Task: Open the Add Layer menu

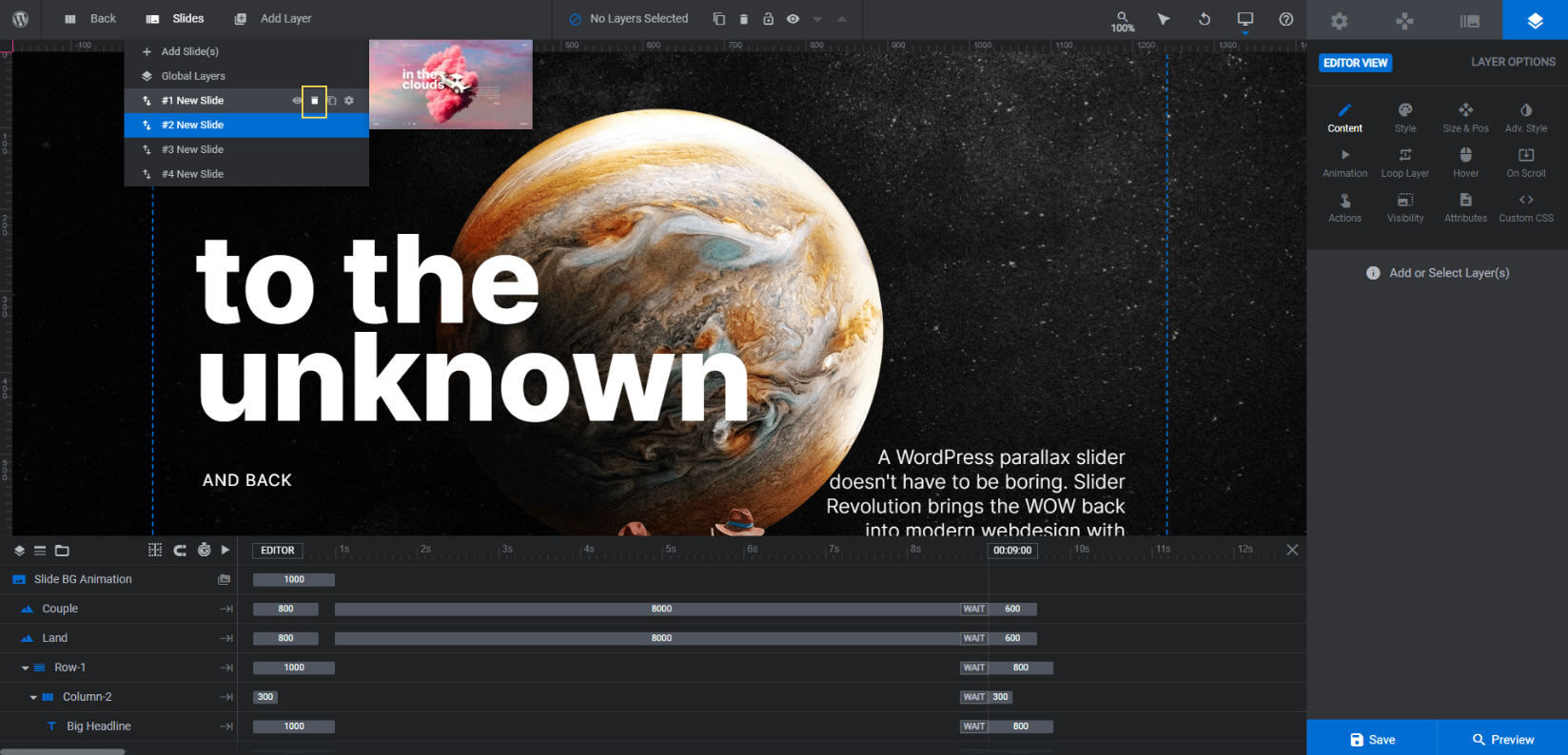Action: (x=273, y=19)
